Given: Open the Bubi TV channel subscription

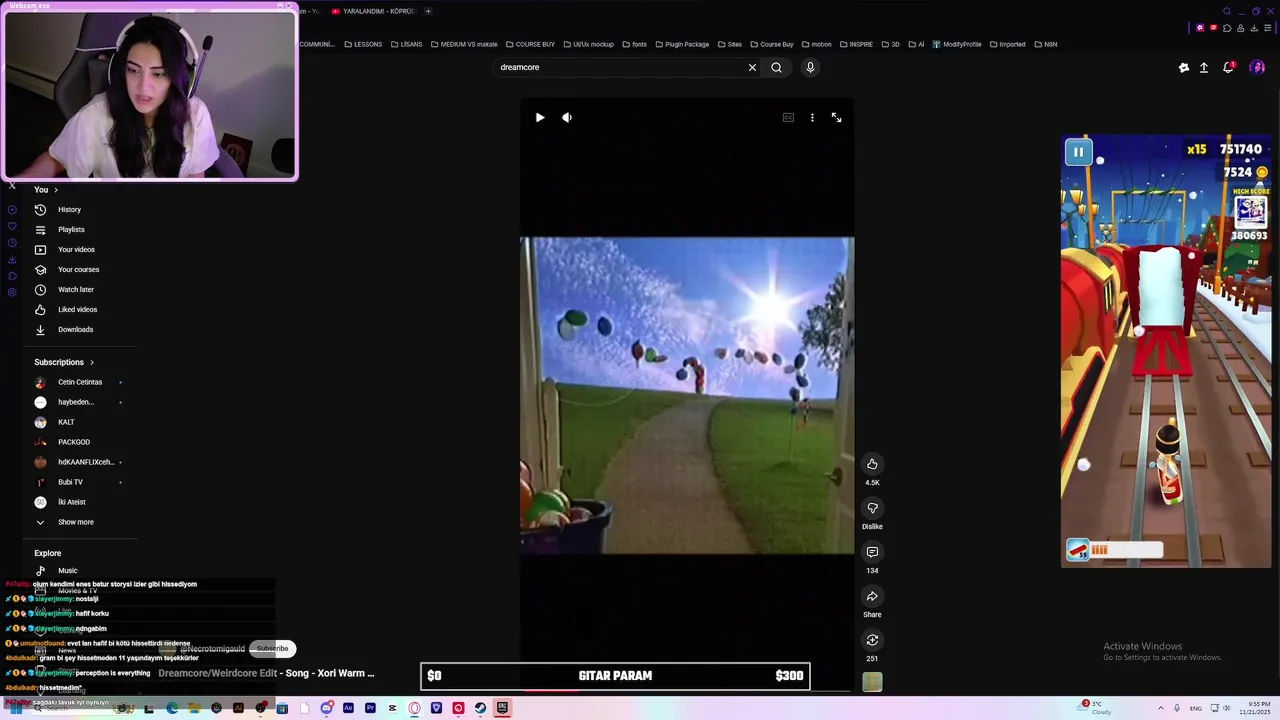Looking at the screenshot, I should 70,482.
